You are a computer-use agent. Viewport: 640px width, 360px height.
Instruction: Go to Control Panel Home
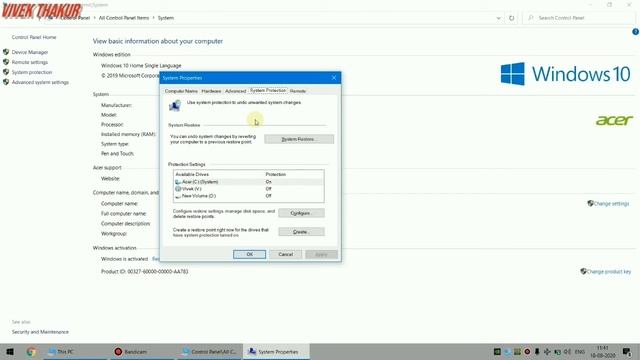click(34, 37)
